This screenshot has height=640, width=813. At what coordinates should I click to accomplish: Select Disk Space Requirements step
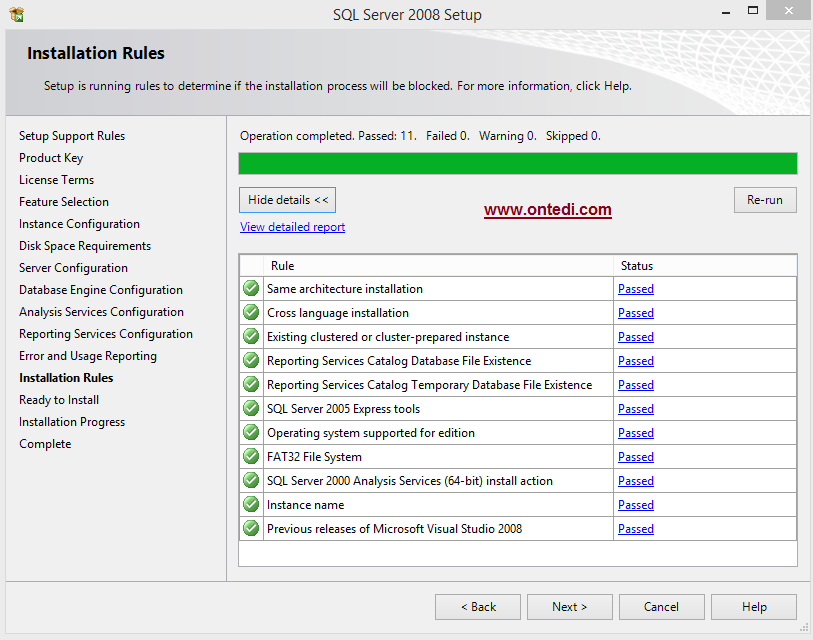(85, 246)
